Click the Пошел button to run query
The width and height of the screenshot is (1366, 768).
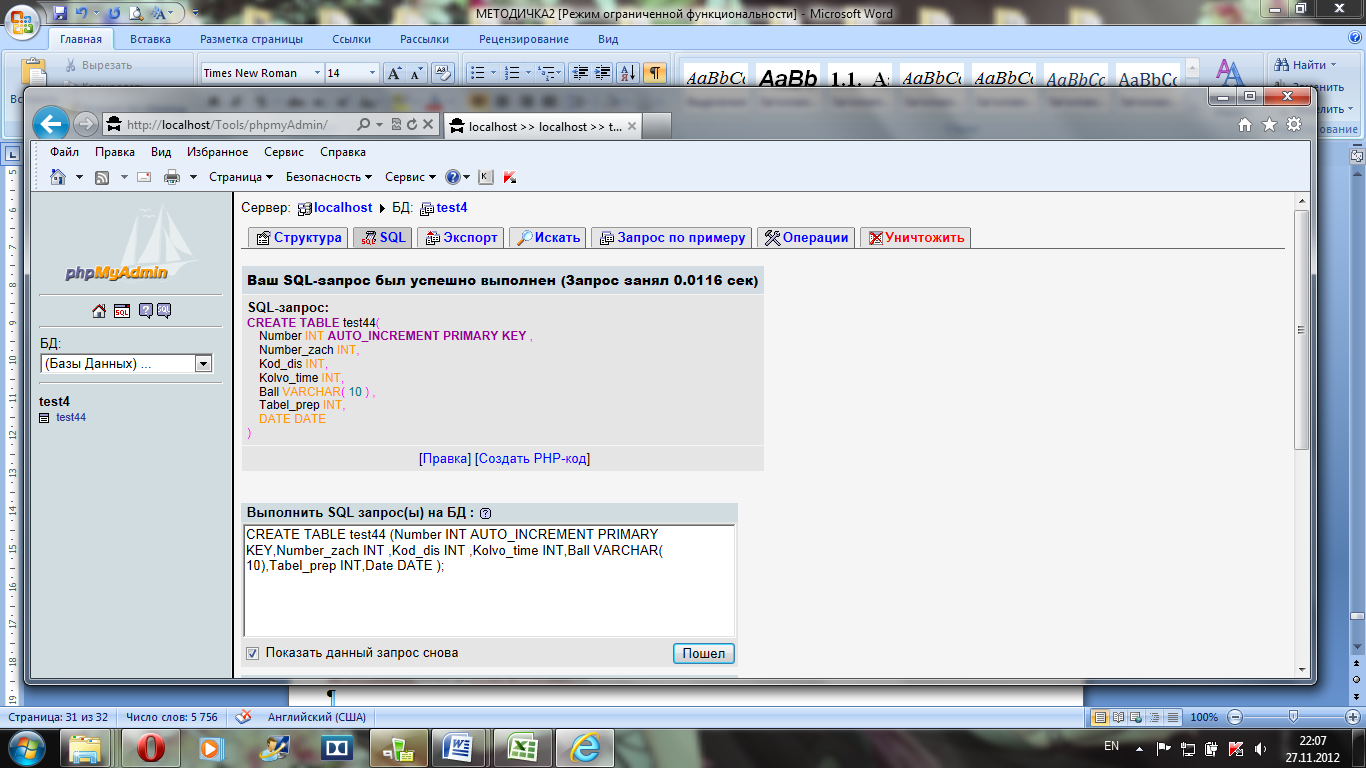704,653
